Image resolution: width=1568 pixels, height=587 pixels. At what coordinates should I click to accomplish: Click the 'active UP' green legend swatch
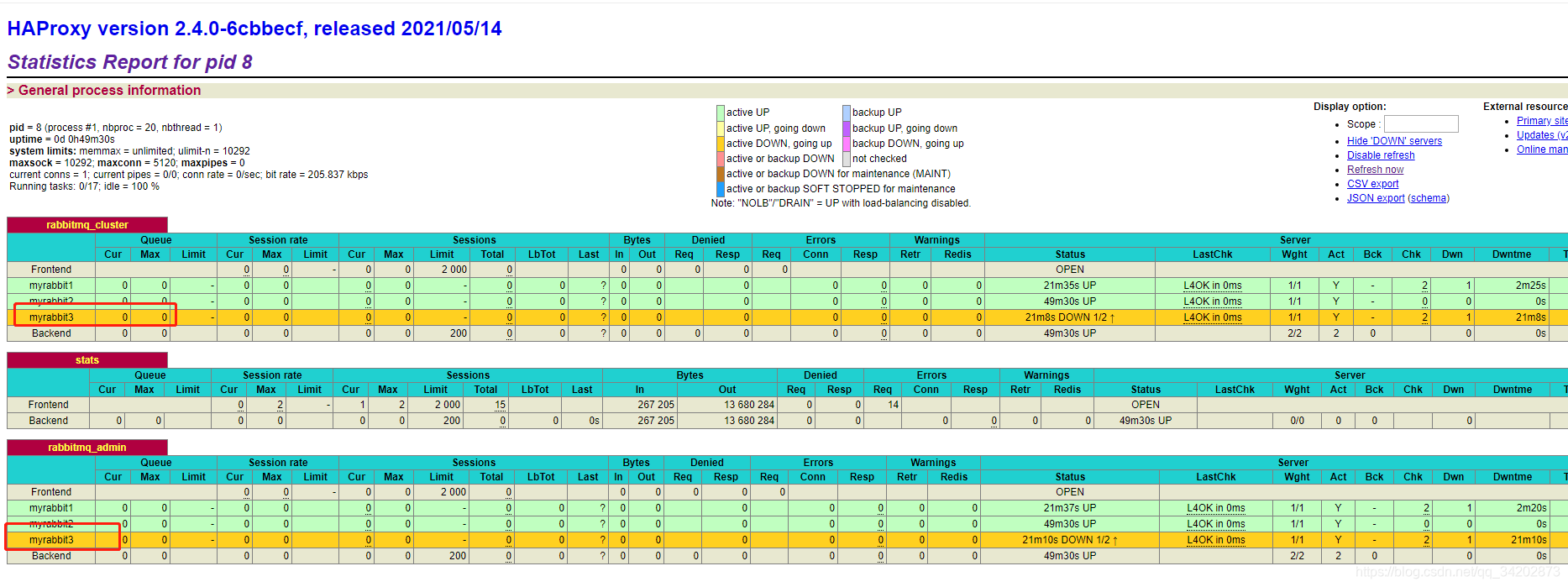[x=720, y=113]
